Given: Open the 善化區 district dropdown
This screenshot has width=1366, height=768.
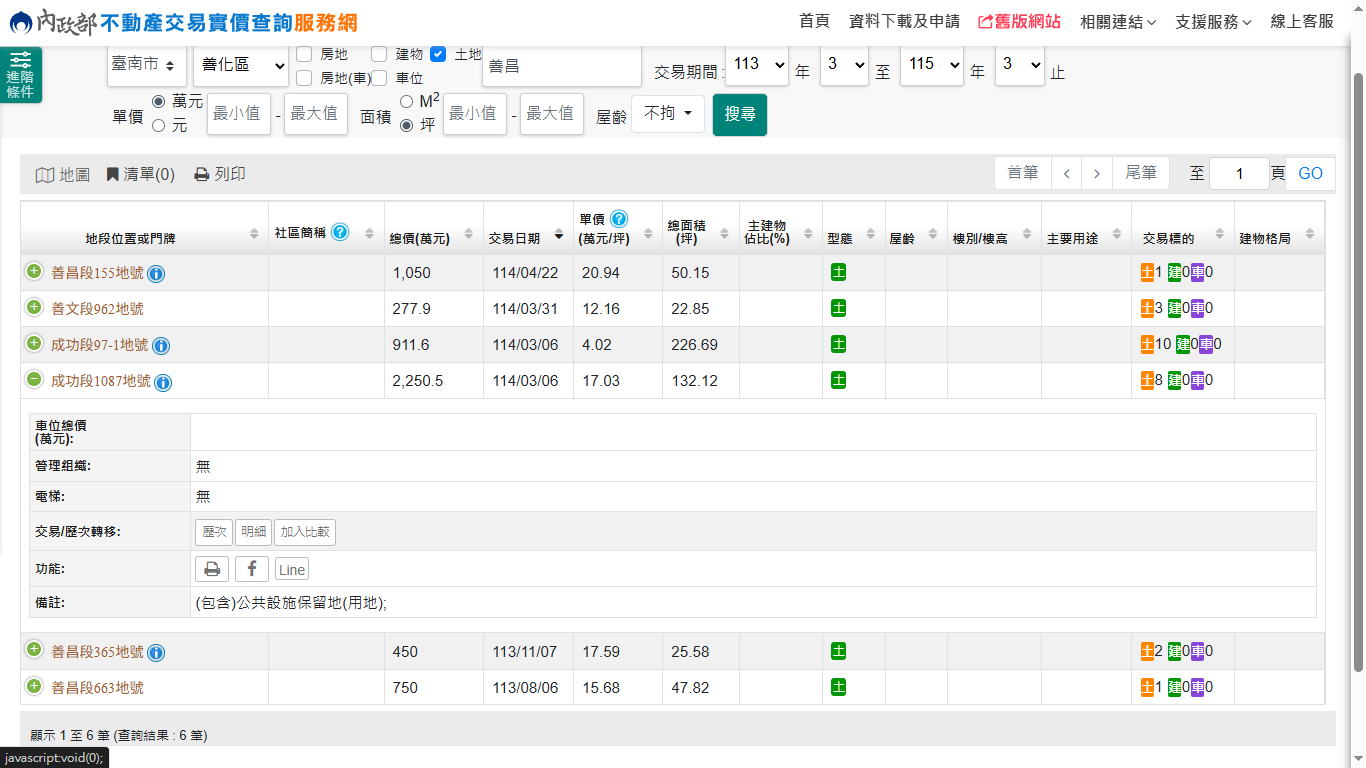Looking at the screenshot, I should (x=241, y=65).
